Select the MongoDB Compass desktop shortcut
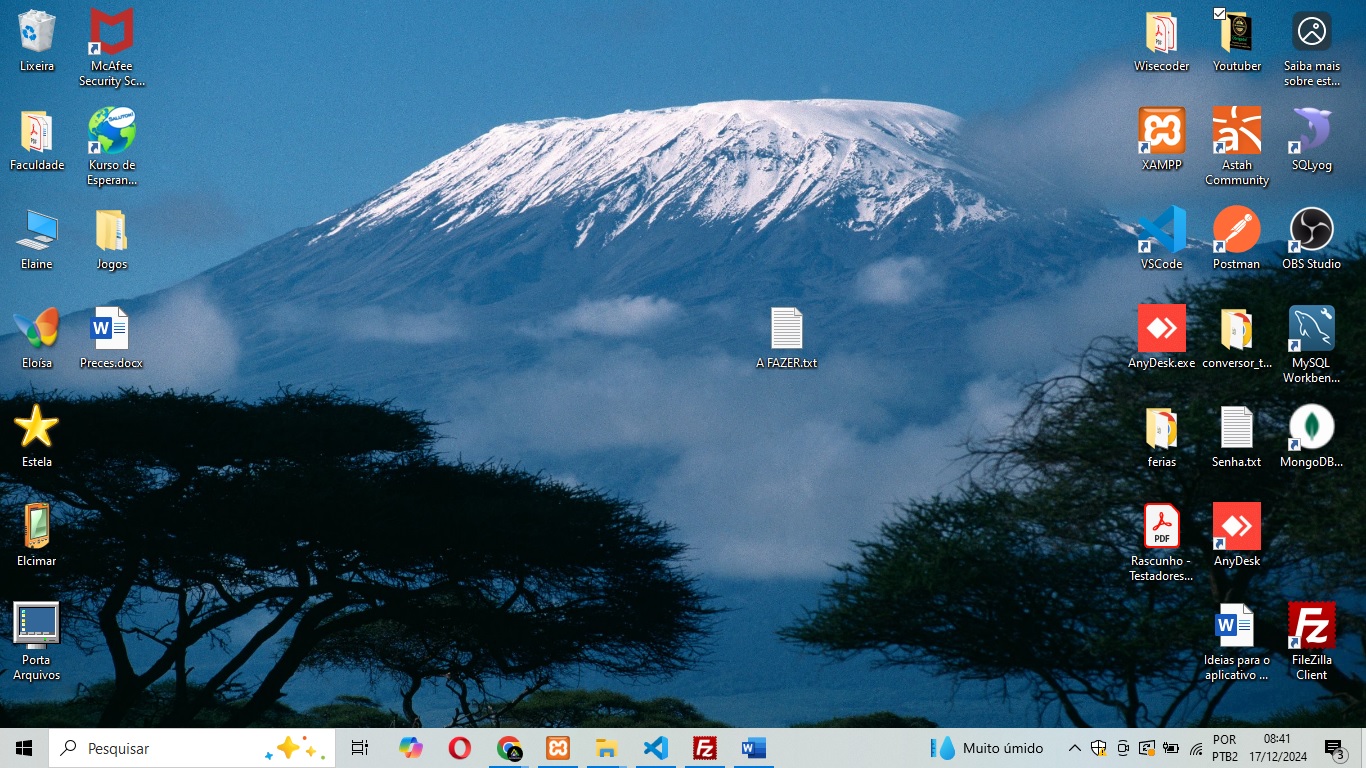Viewport: 1366px width, 768px height. click(1311, 429)
